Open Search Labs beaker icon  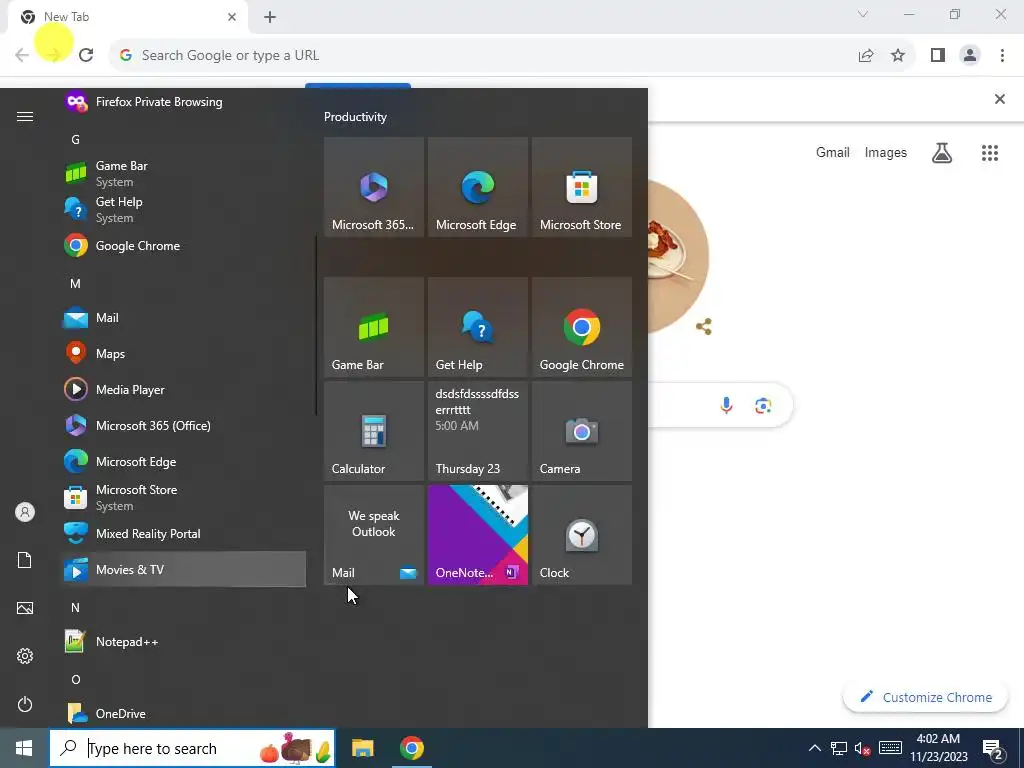click(x=942, y=153)
